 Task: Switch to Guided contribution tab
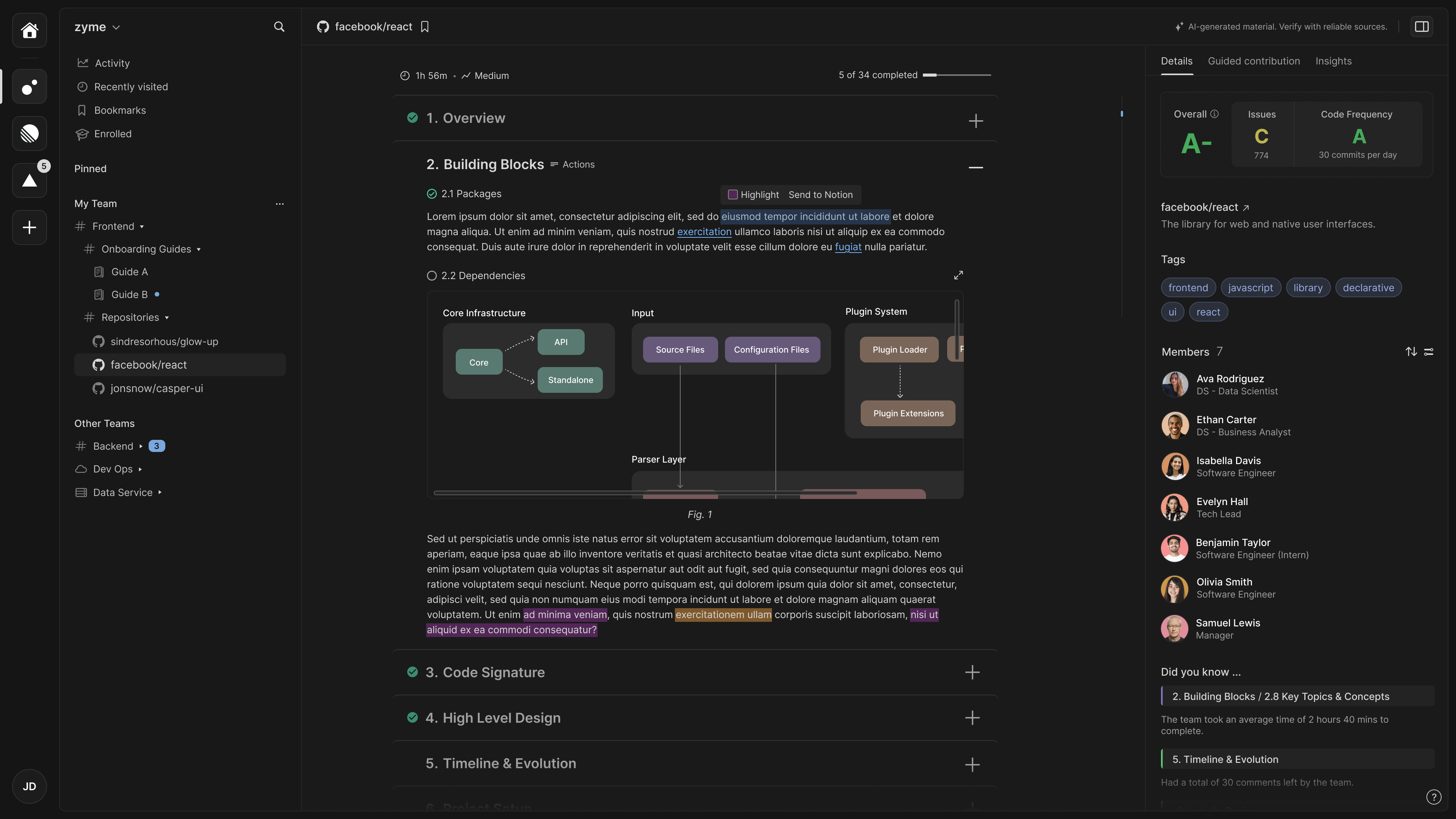tap(1254, 61)
